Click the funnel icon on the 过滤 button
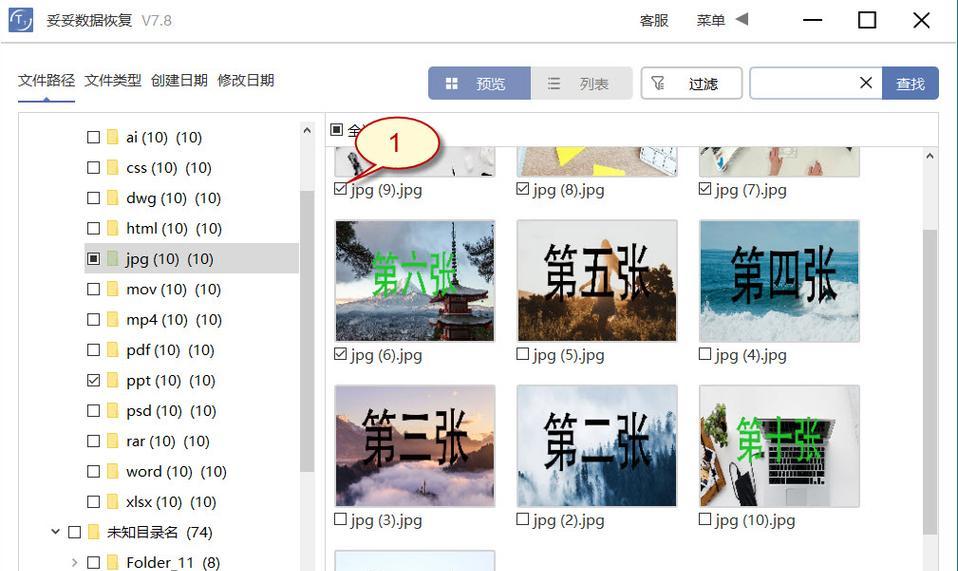The image size is (958, 571). pos(658,83)
